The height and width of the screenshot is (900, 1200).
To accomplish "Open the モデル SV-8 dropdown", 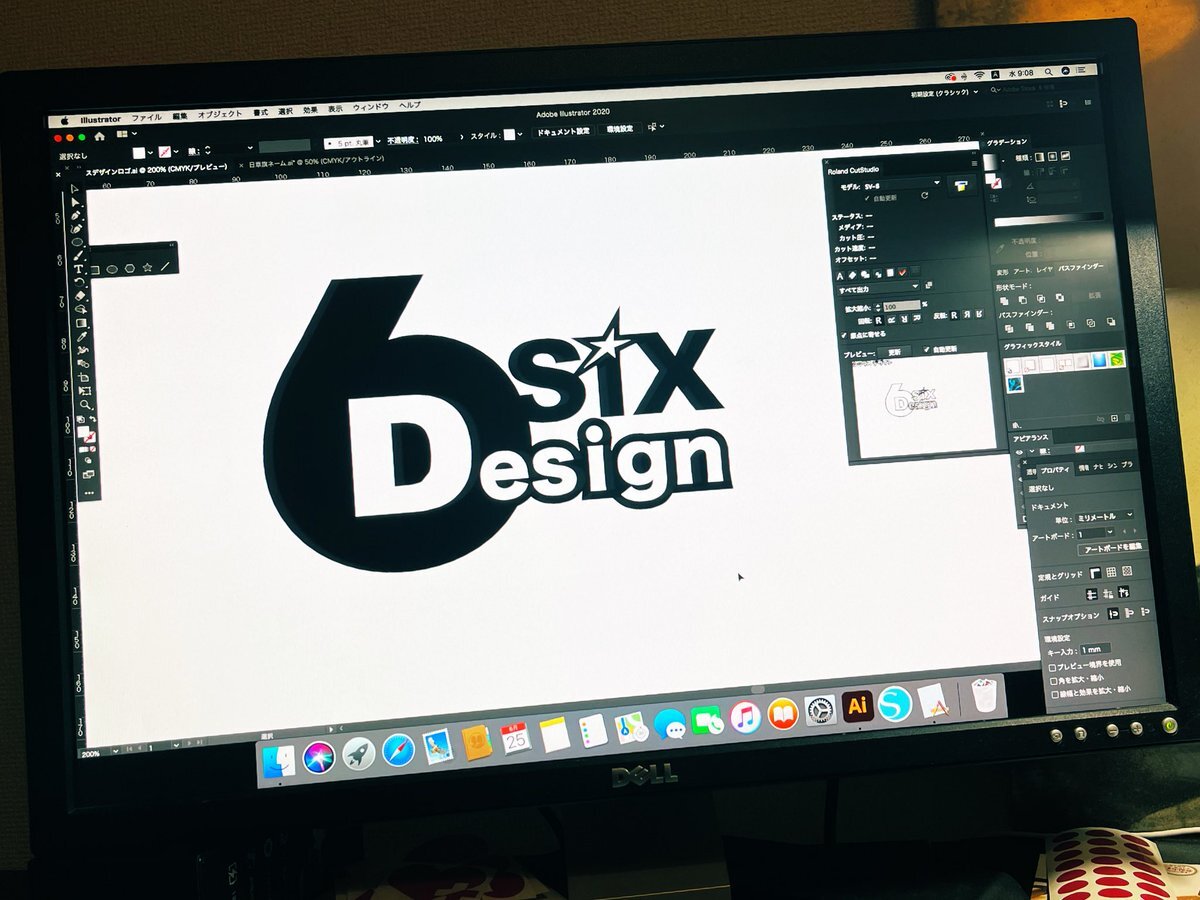I will point(902,183).
